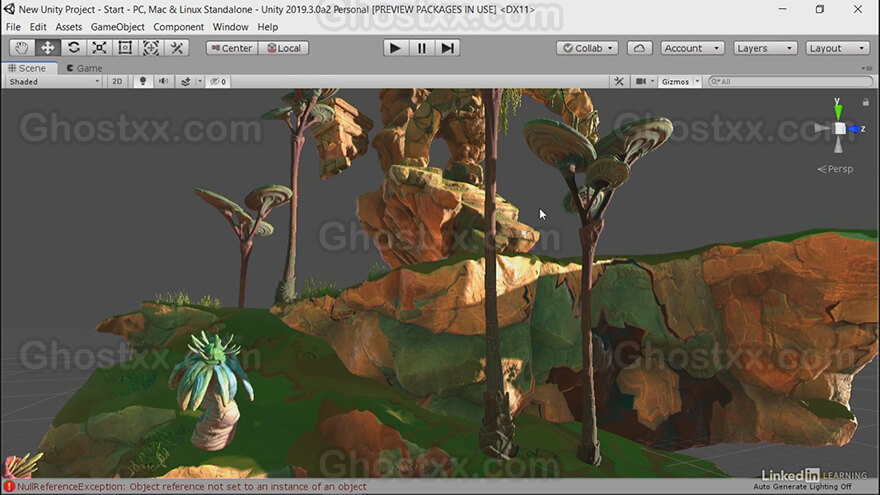Viewport: 880px width, 495px height.
Task: Close the Unity editor window
Action: [858, 9]
